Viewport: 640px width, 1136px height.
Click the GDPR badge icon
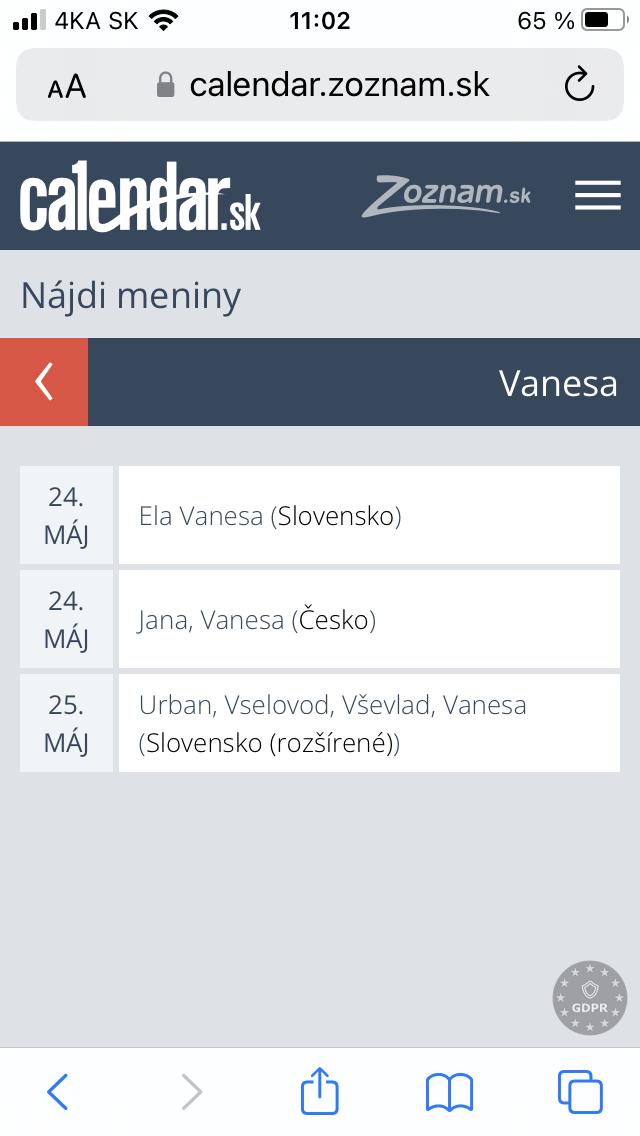[590, 998]
